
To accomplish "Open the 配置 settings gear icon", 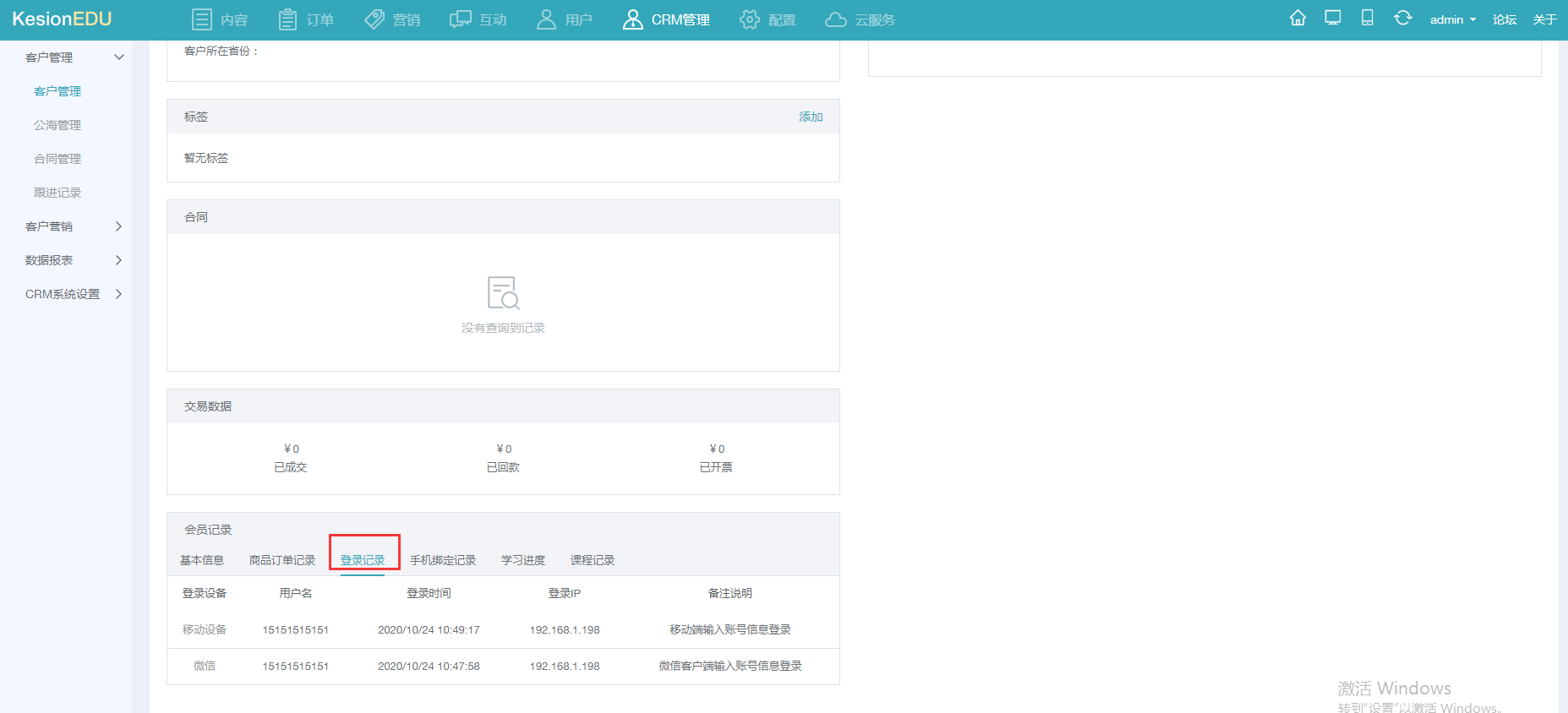I will (x=749, y=19).
